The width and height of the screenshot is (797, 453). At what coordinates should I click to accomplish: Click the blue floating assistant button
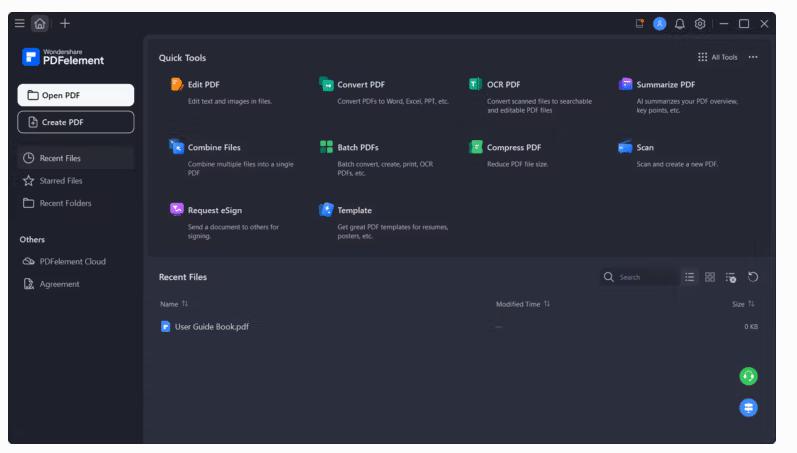(748, 408)
